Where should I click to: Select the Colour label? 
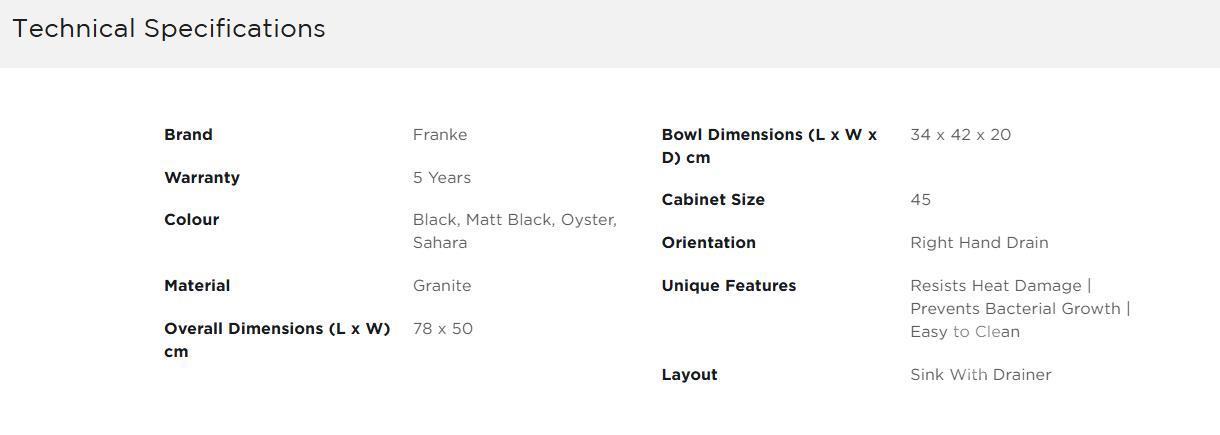pos(191,220)
